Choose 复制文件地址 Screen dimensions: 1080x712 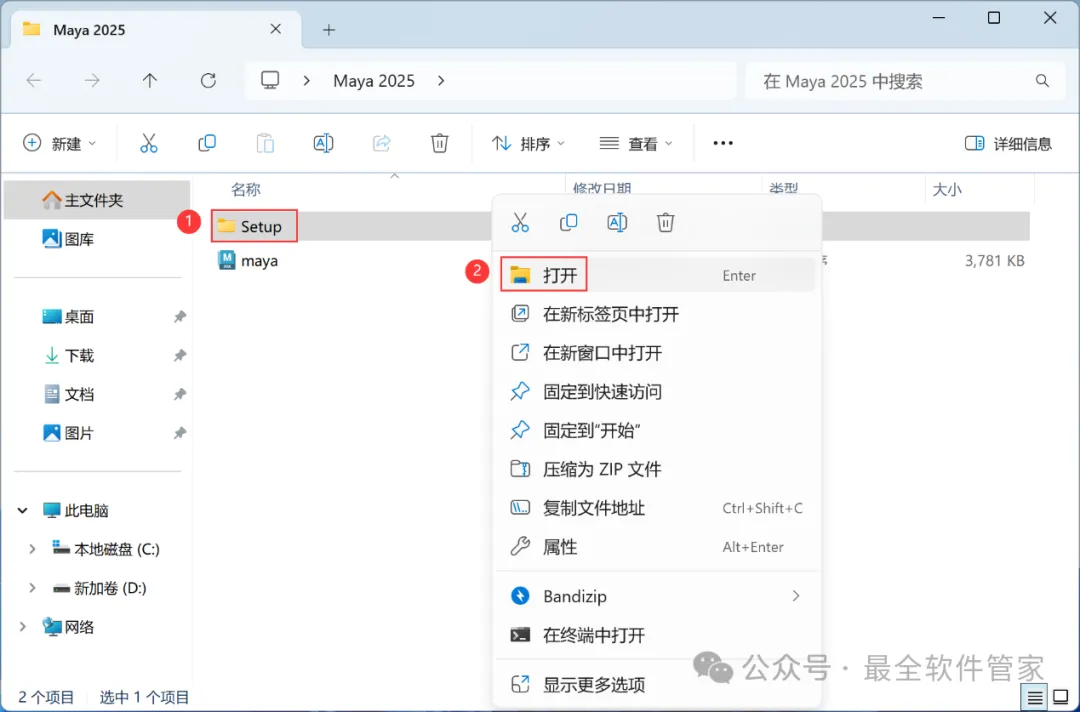click(657, 507)
